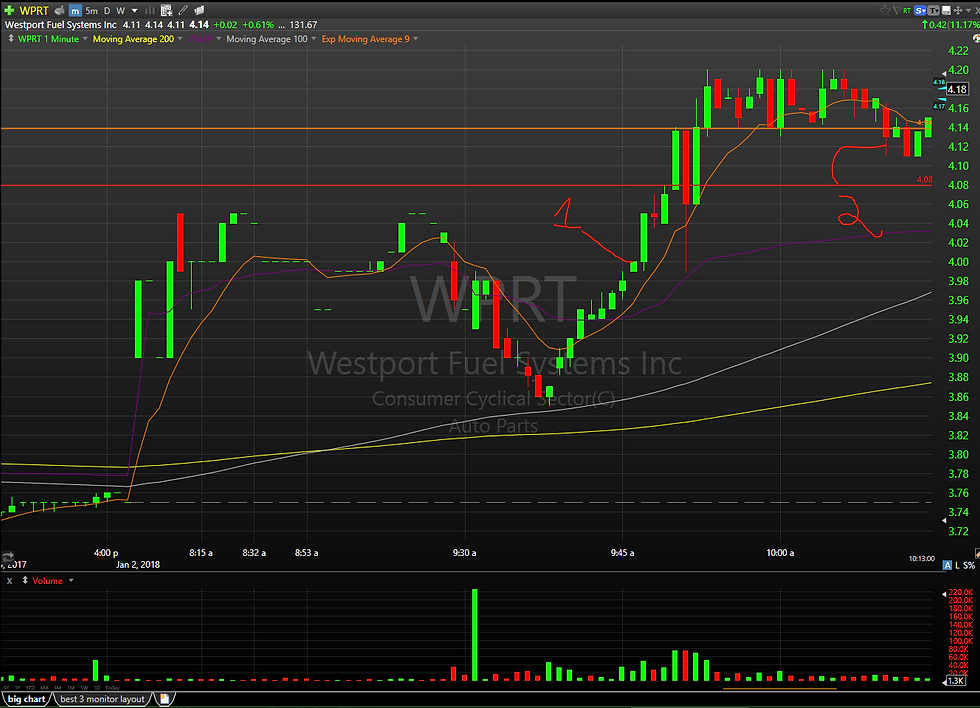Click the Westport Fuel Systems Inc name
980x708 pixels.
pyautogui.click(x=61, y=25)
